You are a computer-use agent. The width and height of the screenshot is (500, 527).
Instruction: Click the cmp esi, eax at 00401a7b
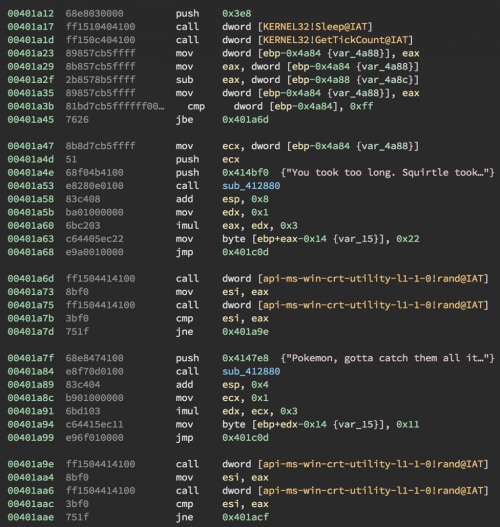[x=222, y=318]
